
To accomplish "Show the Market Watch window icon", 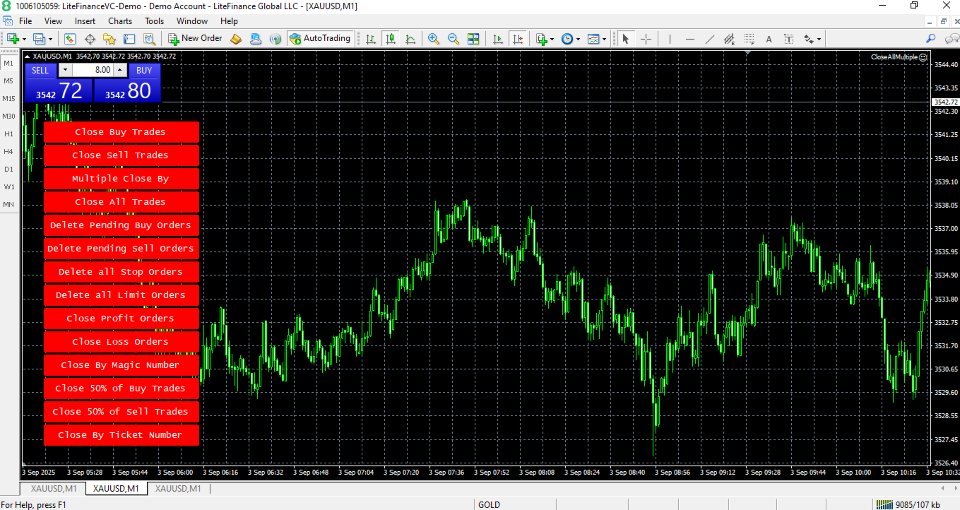I will (x=70, y=39).
